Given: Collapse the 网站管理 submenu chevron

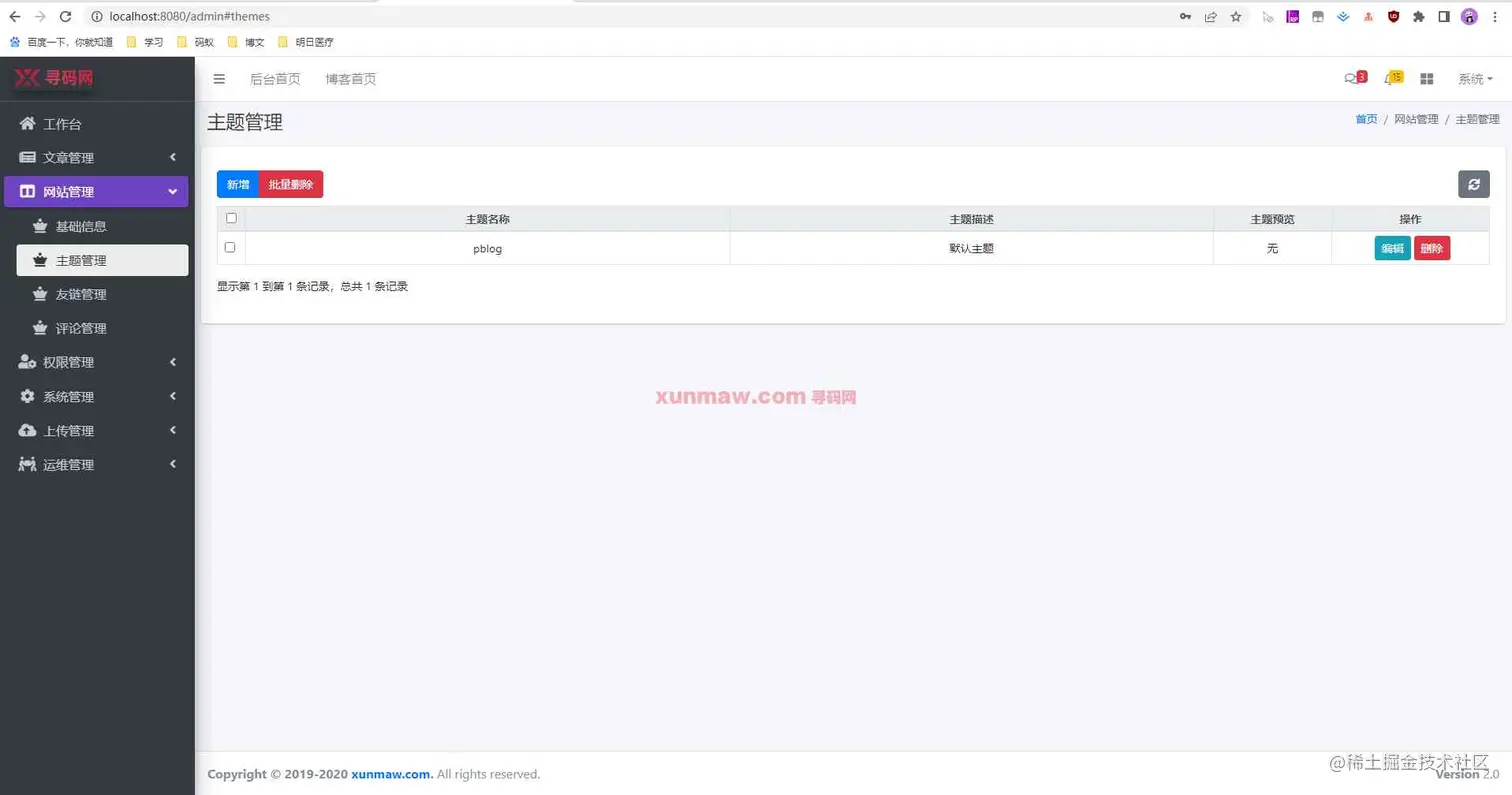Looking at the screenshot, I should tap(173, 192).
